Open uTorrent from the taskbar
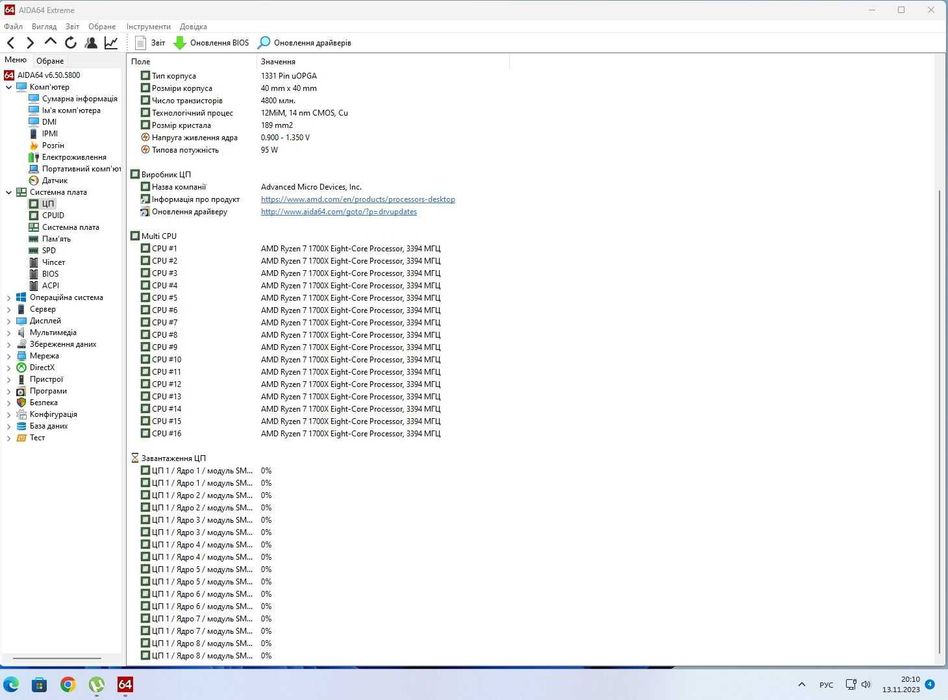The image size is (948, 700). [x=96, y=684]
